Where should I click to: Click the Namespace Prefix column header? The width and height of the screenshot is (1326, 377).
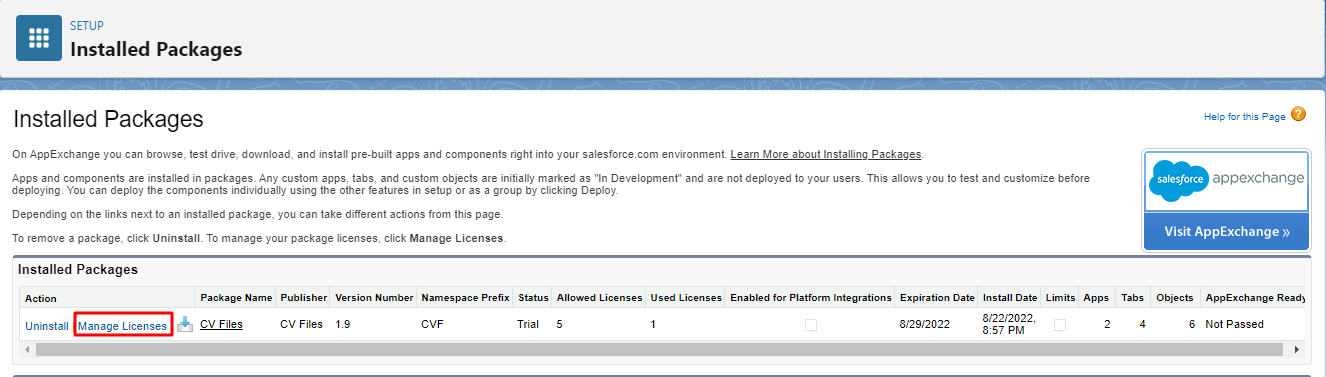tap(465, 298)
